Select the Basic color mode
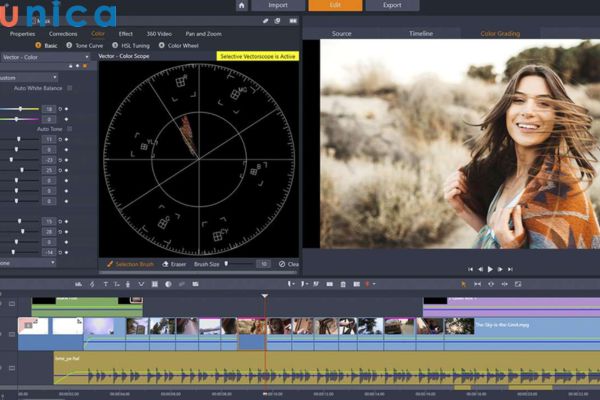 46,46
